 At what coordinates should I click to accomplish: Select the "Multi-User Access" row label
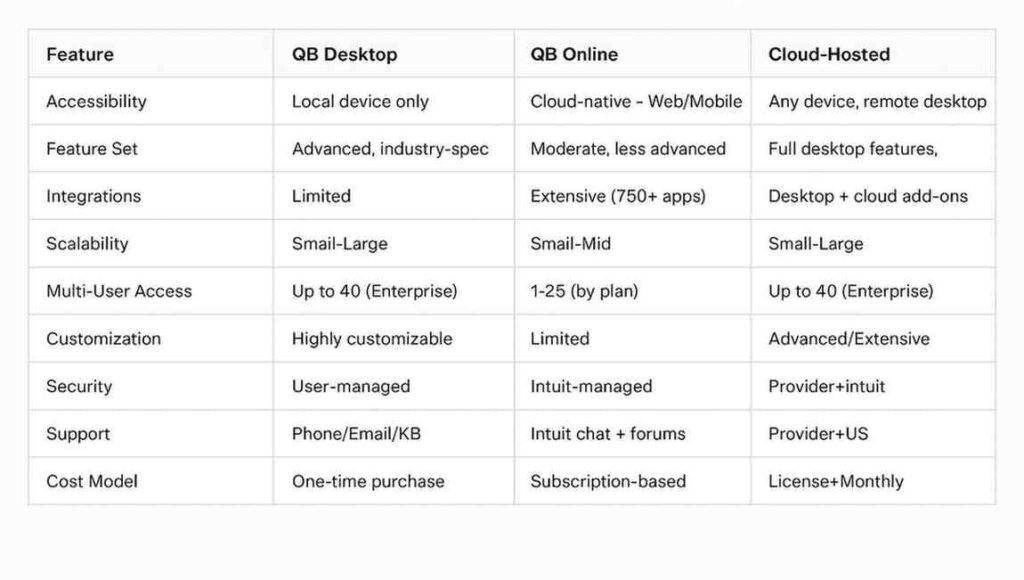(x=119, y=291)
